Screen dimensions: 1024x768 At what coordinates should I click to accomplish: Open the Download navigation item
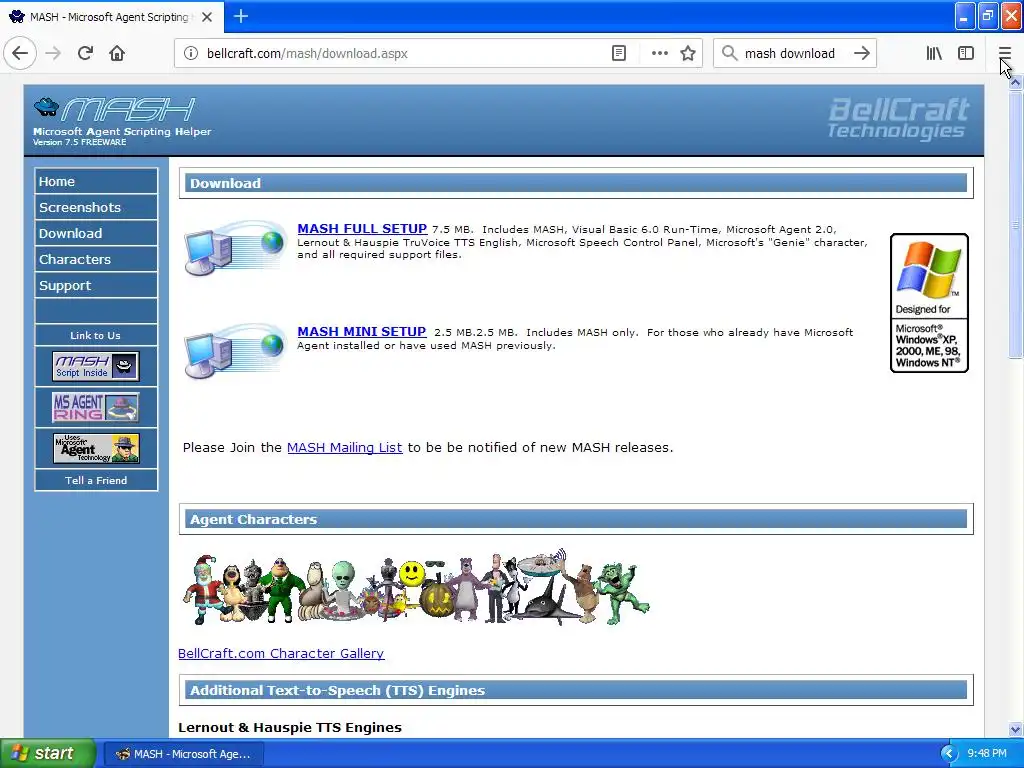point(96,233)
